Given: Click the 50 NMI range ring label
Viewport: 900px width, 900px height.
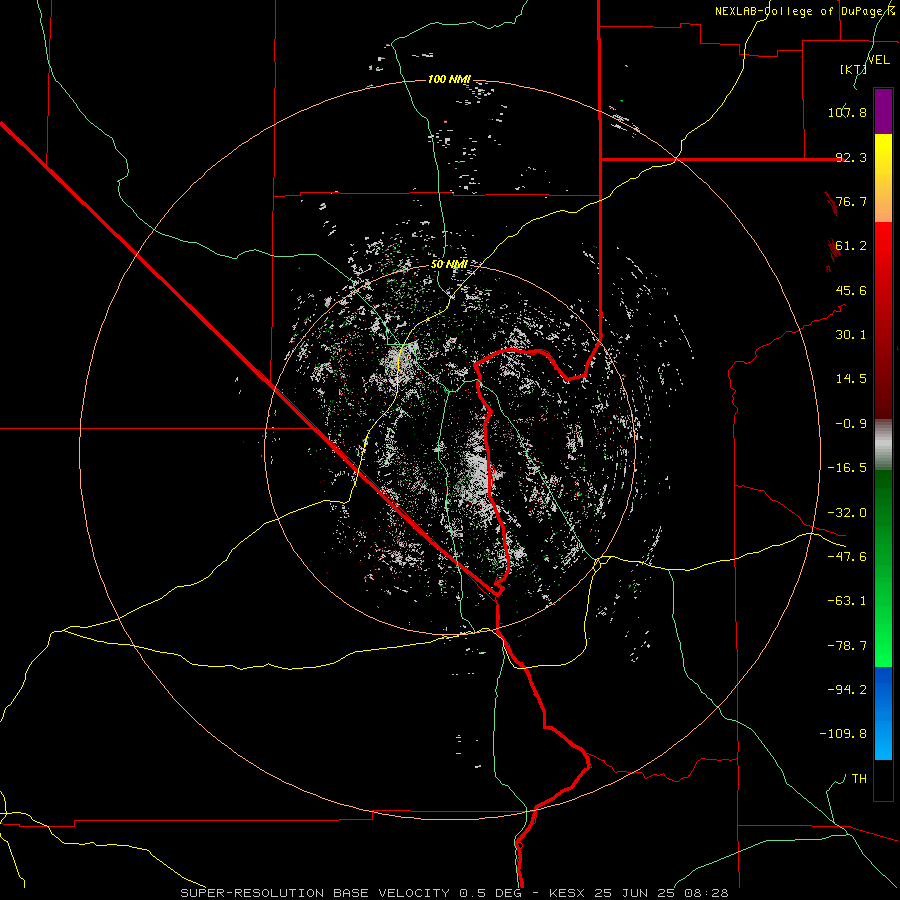Looking at the screenshot, I should [x=449, y=264].
